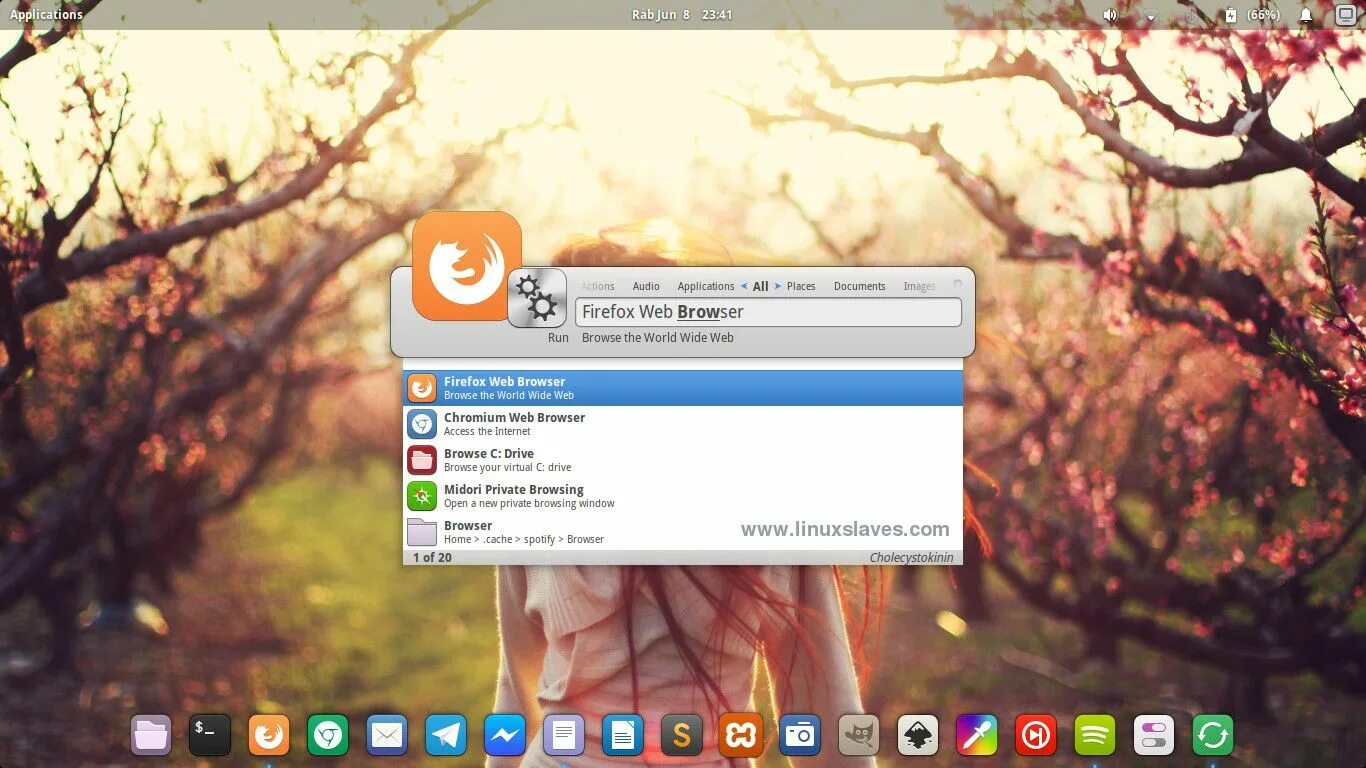Click the large Firefox icon in Synapse
1366x768 pixels.
pos(467,266)
